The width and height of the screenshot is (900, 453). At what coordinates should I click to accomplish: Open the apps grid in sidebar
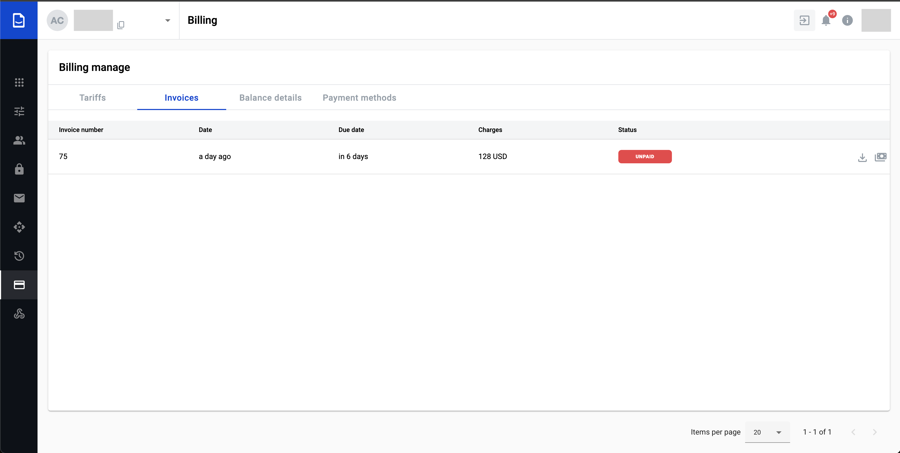click(x=19, y=83)
